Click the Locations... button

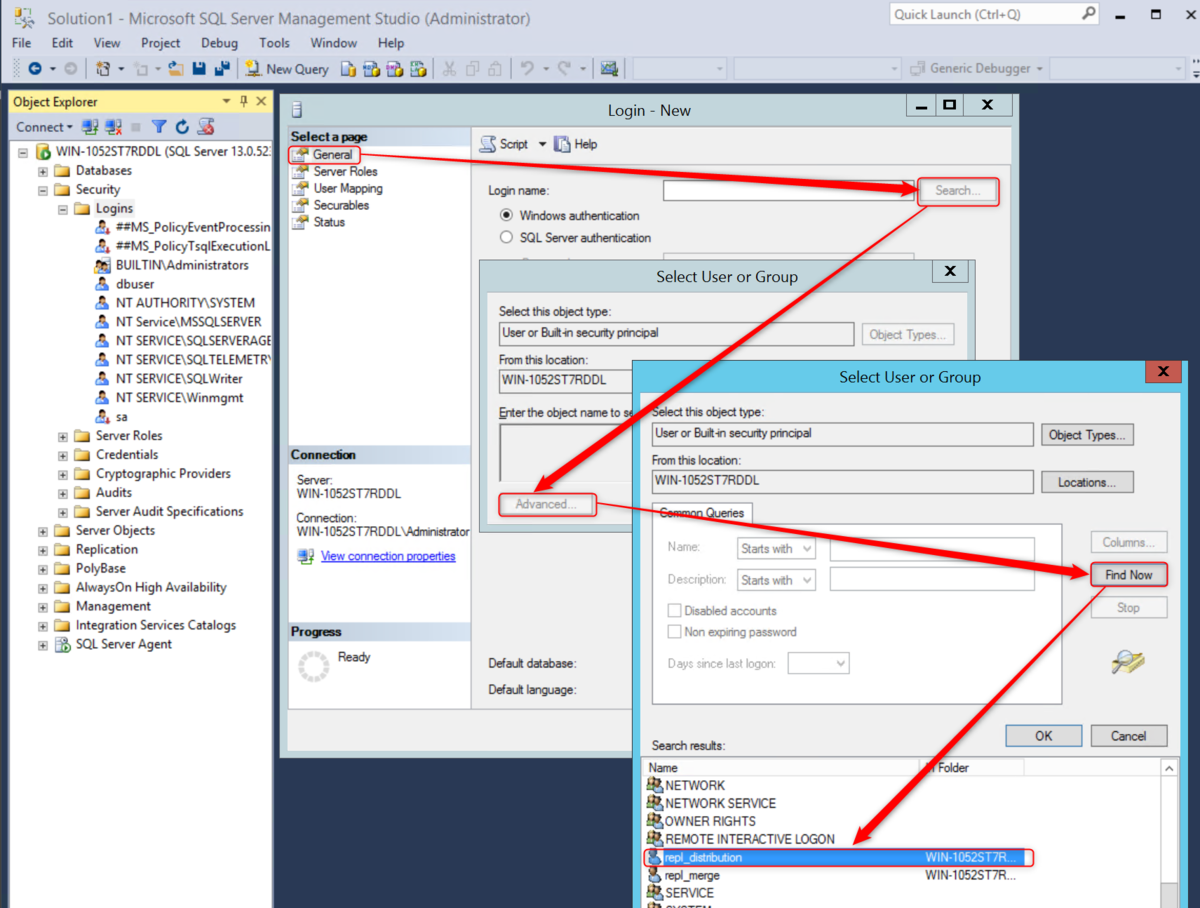pyautogui.click(x=1087, y=482)
